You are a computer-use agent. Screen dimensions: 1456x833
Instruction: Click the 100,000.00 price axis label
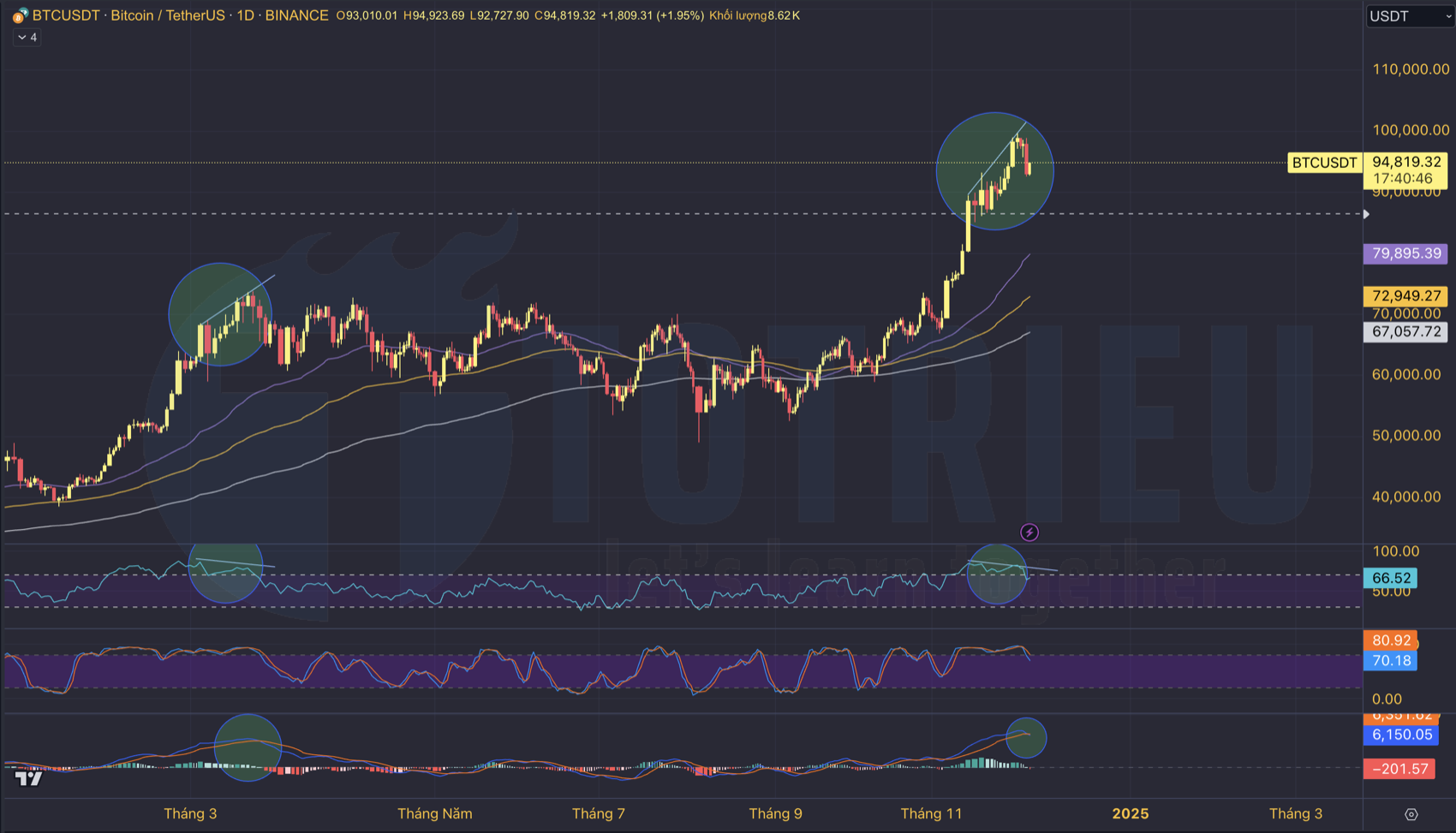click(1411, 130)
